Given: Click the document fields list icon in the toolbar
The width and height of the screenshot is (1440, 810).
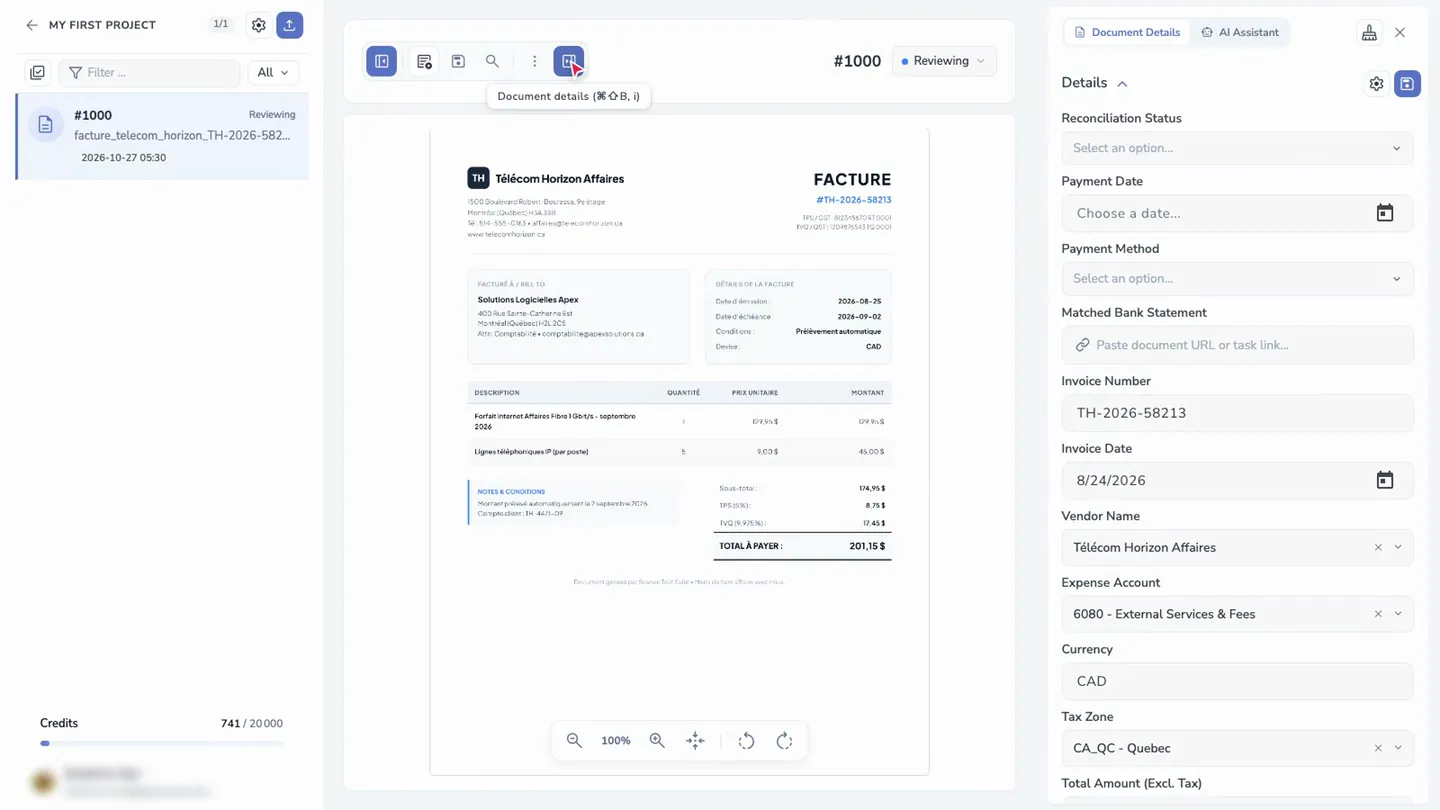Looking at the screenshot, I should (424, 61).
